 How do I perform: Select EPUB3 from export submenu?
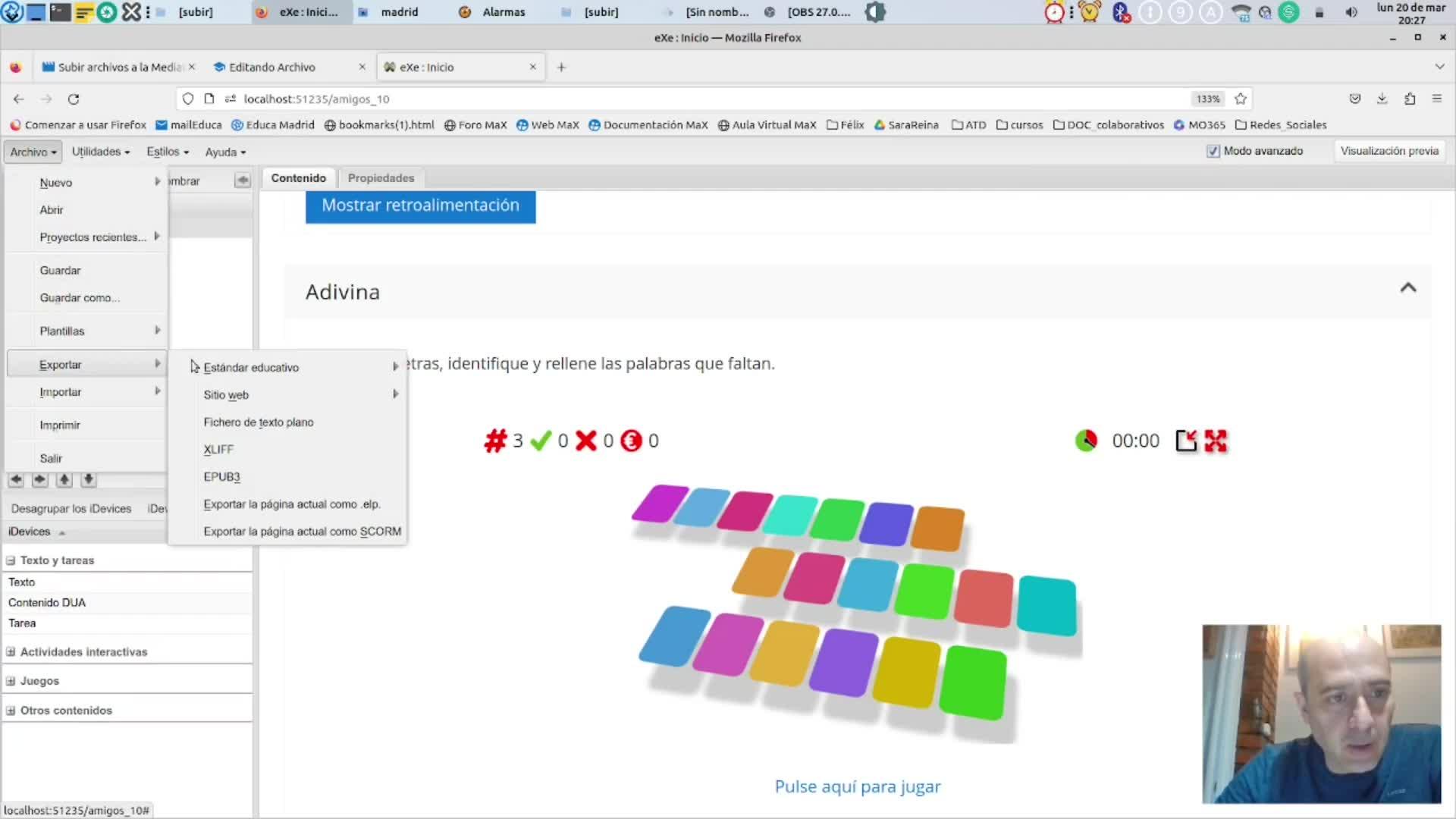pos(221,476)
